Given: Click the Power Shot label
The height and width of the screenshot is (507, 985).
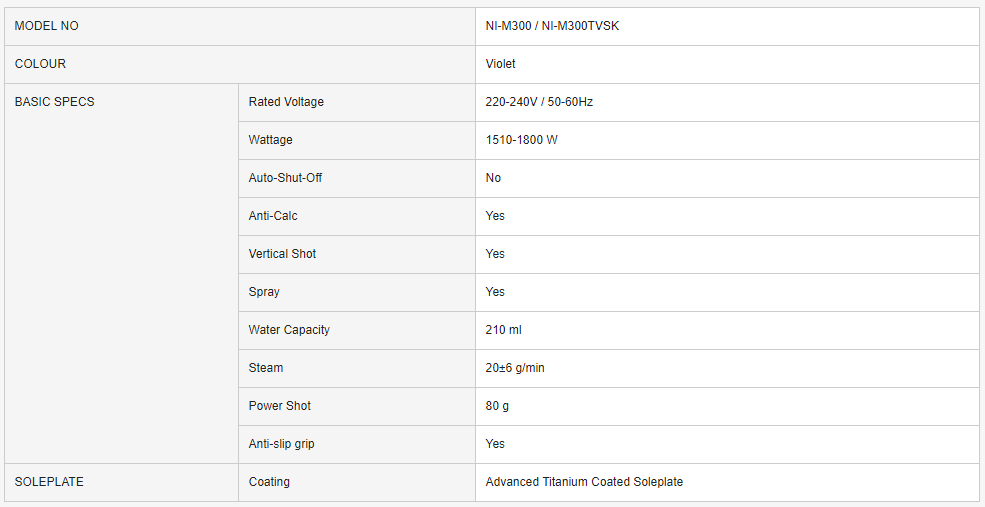Looking at the screenshot, I should click(280, 406).
